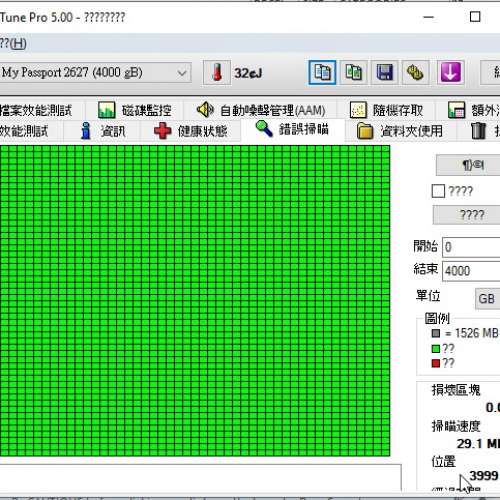Click the 位置 position label
The height and width of the screenshot is (500, 500).
click(x=443, y=461)
